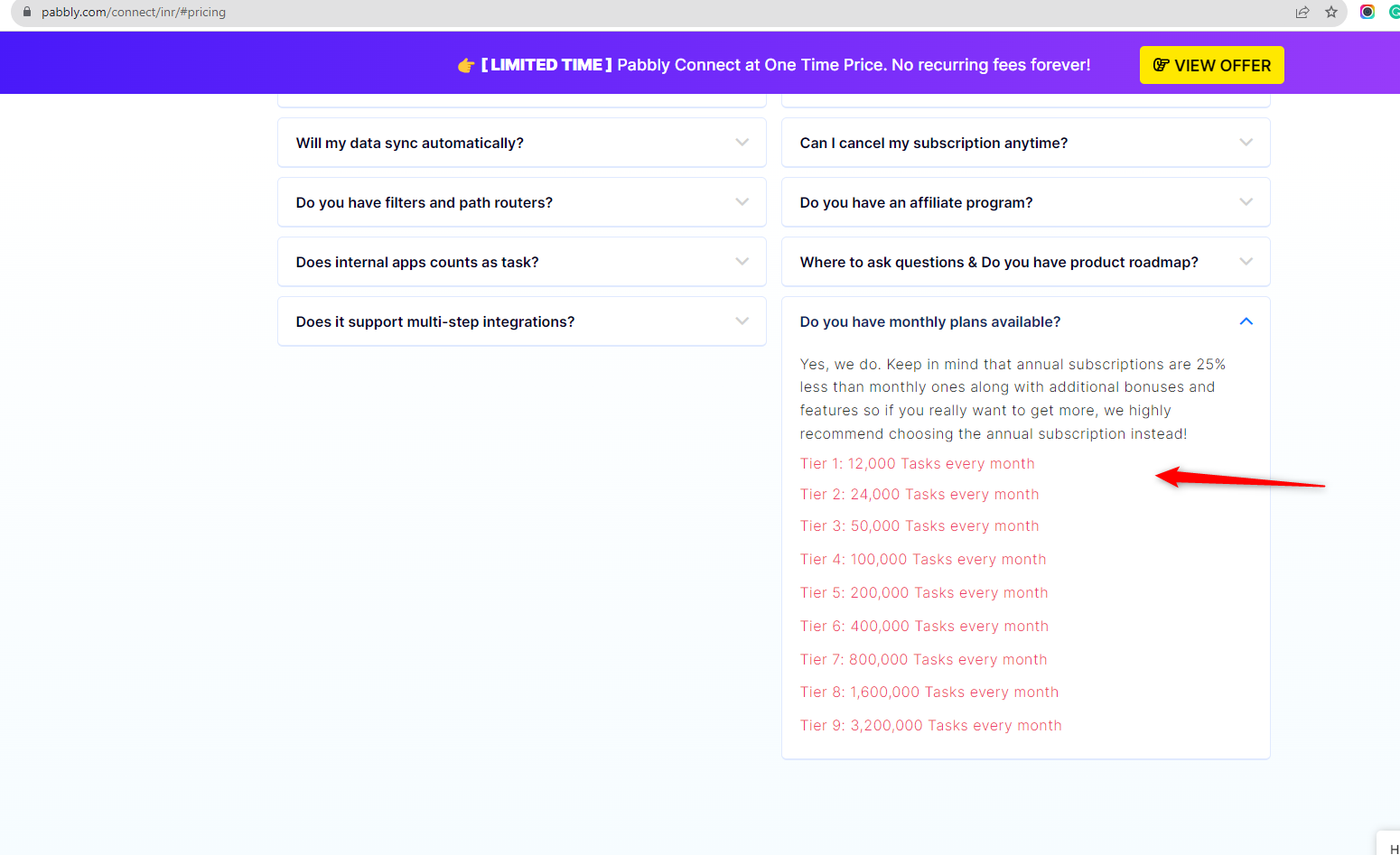Click the bookmark star icon in address bar
Screen dimensions: 1400x855
(x=1330, y=12)
